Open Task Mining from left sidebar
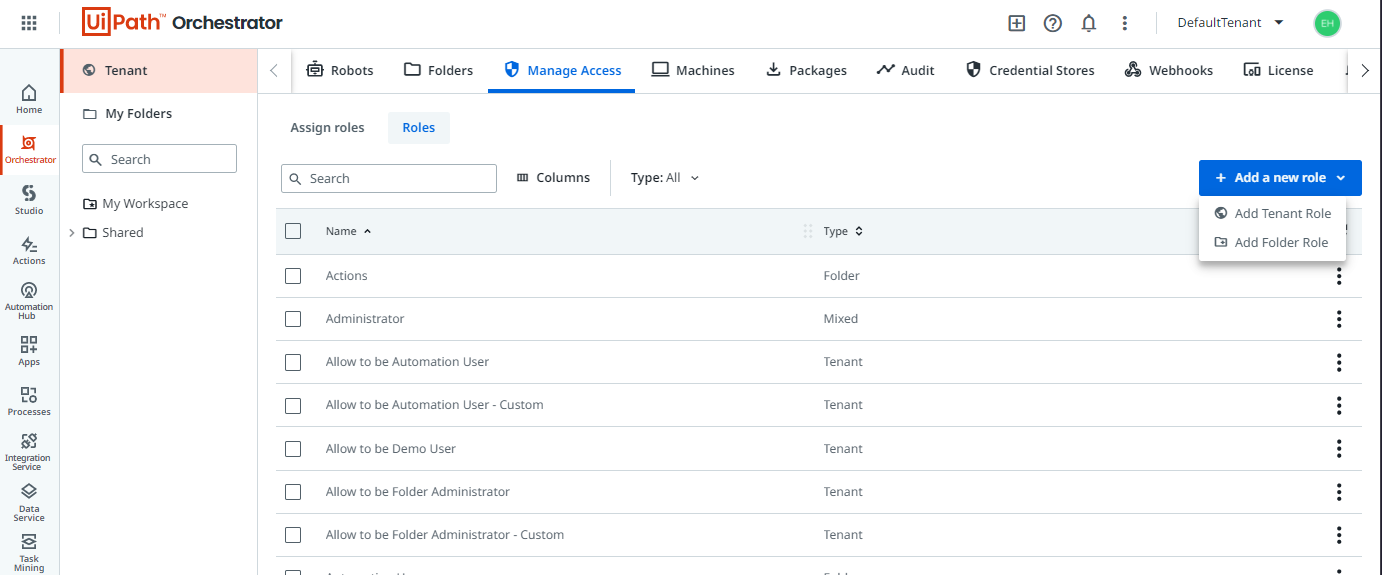This screenshot has height=575, width=1382. pos(29,553)
